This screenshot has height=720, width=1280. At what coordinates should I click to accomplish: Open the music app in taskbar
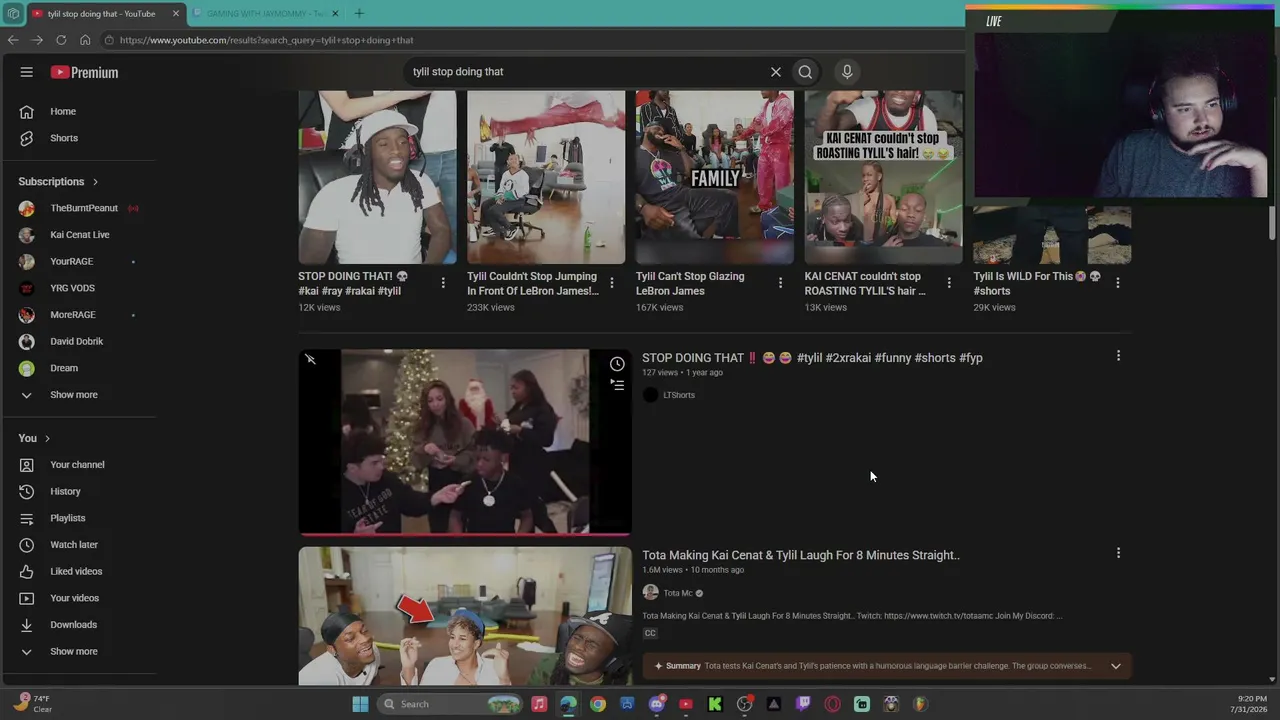click(539, 704)
